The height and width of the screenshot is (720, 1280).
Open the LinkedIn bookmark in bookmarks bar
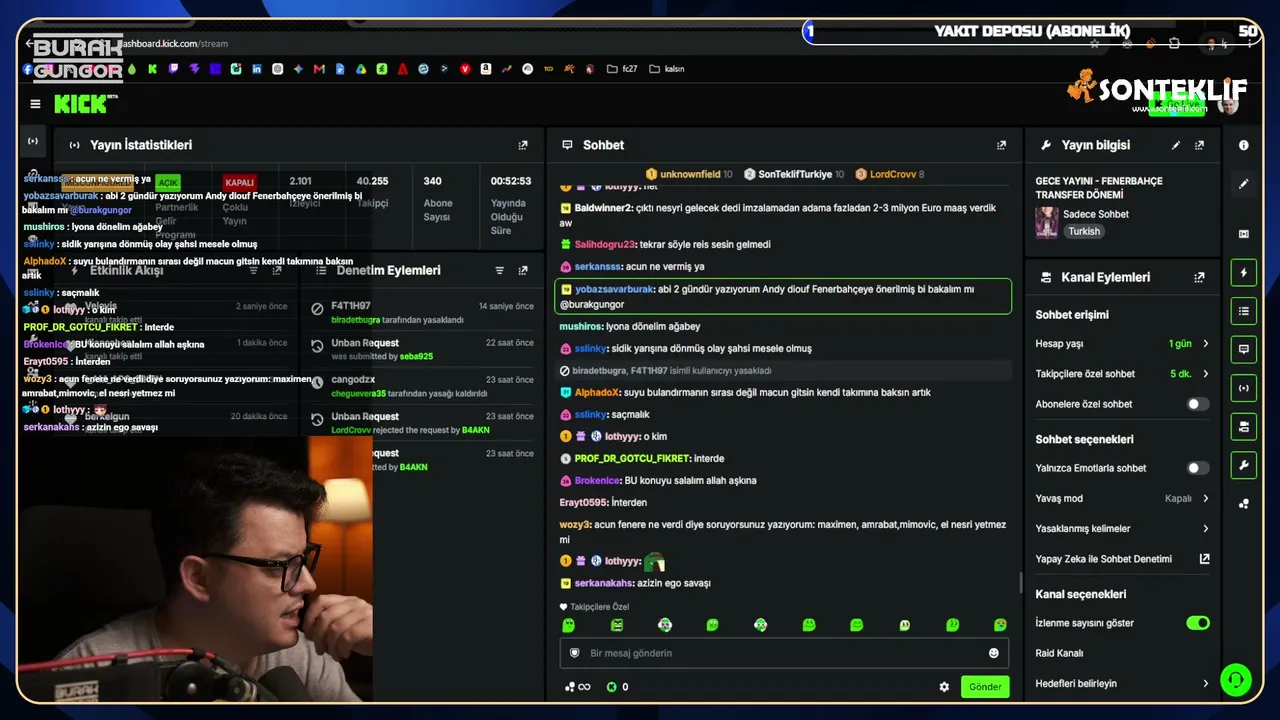257,69
